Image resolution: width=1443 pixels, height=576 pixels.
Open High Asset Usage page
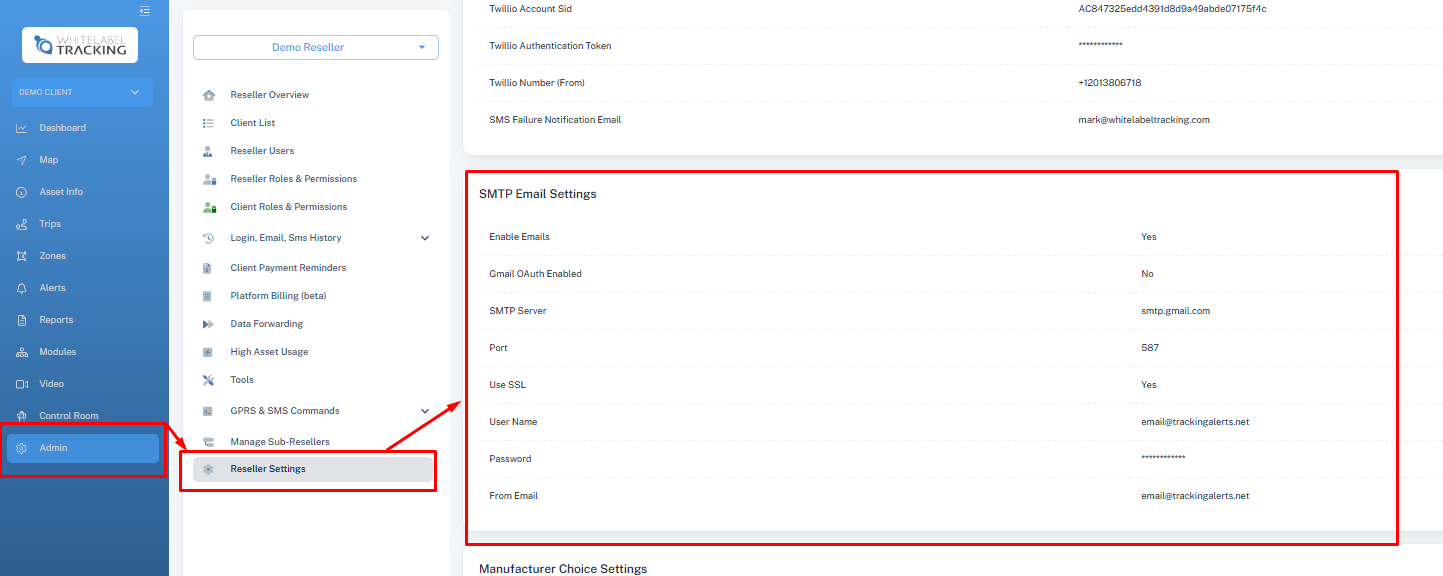point(269,352)
